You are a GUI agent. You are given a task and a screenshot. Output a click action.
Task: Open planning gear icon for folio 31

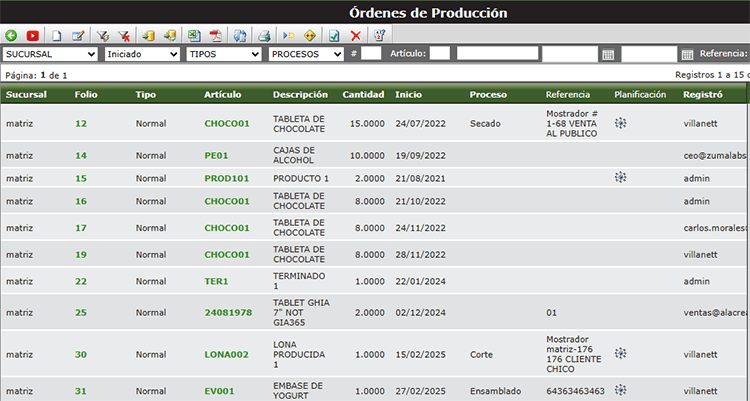pyautogui.click(x=620, y=390)
